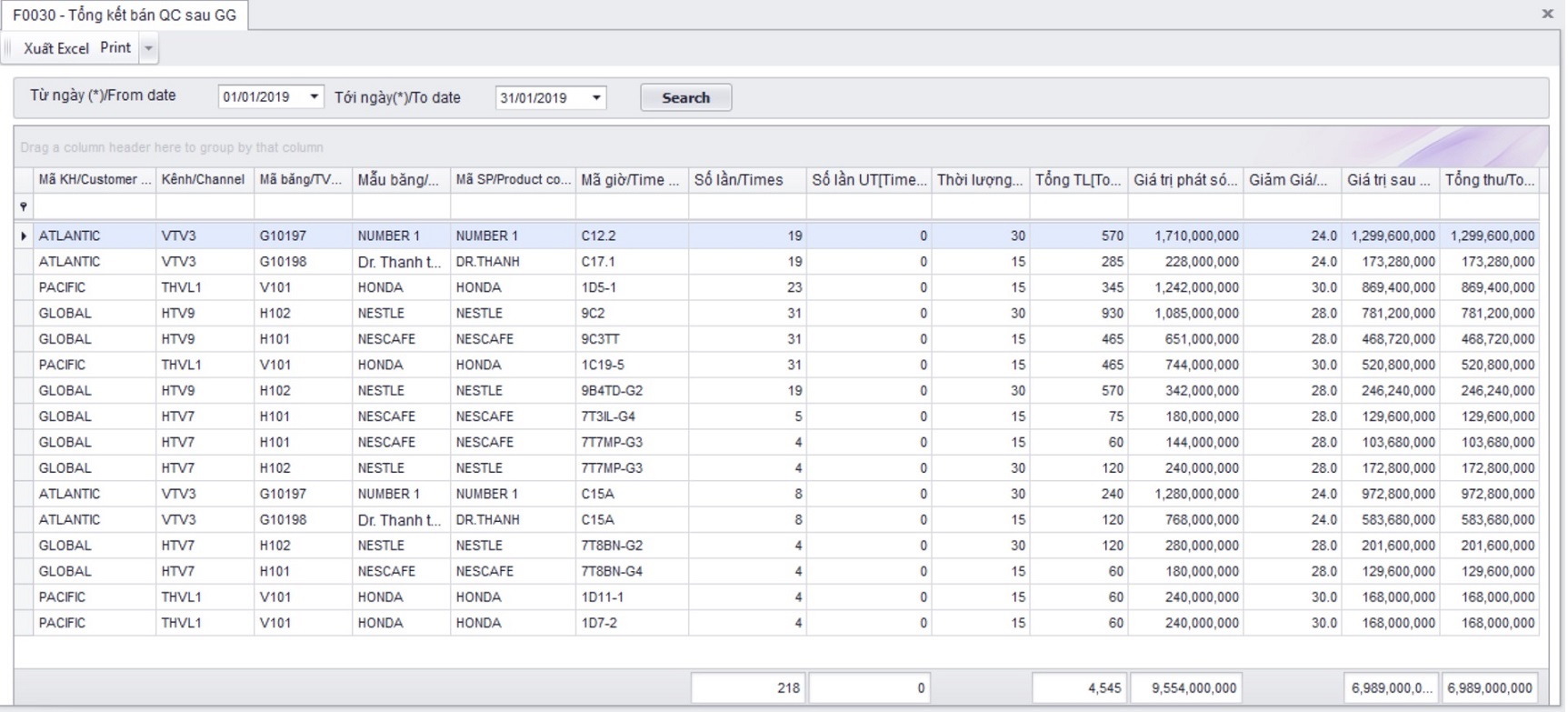
Task: Click the Mẫu băng column header
Action: [x=401, y=180]
